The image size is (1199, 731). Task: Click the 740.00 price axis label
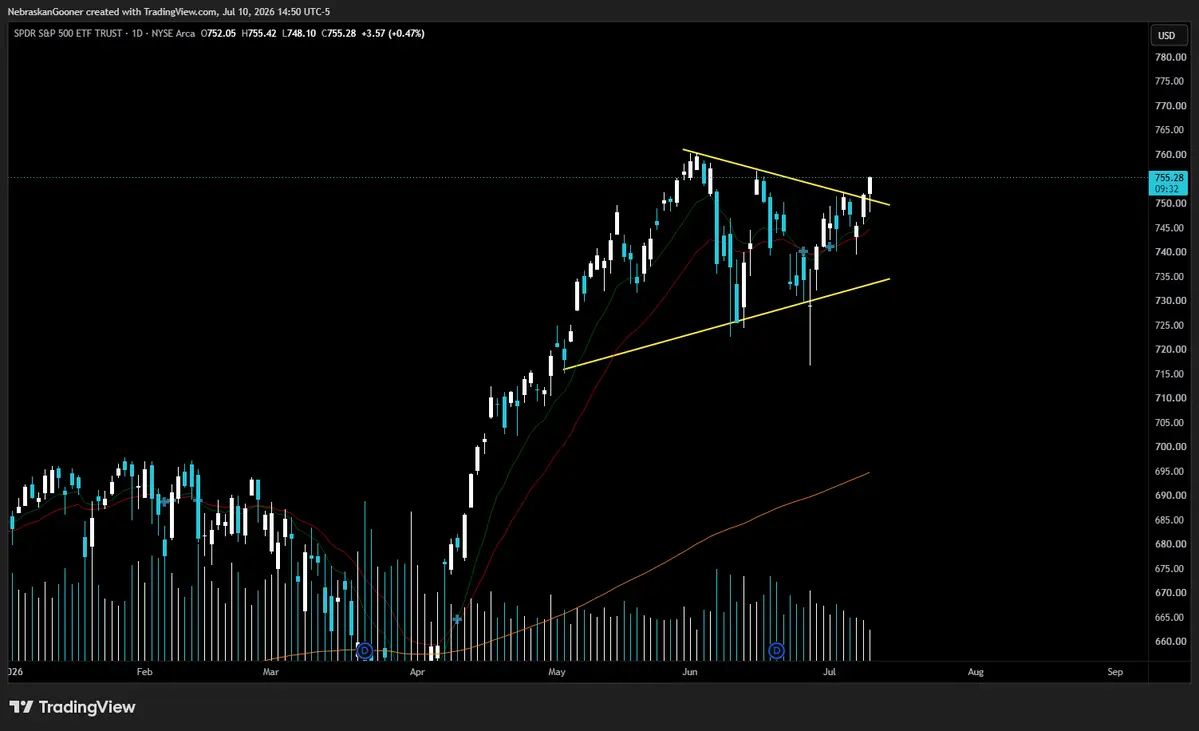[x=1171, y=252]
